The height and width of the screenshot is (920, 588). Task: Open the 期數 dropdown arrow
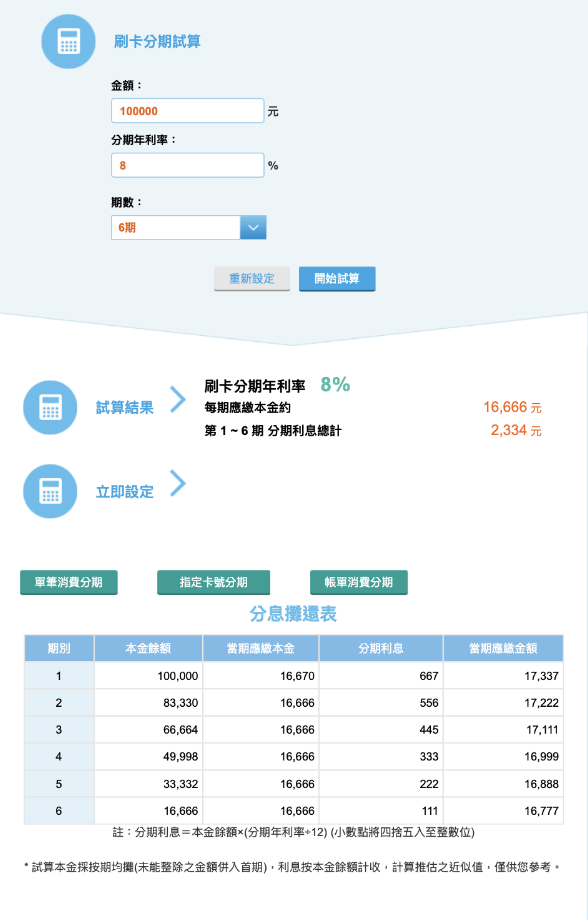tap(253, 228)
